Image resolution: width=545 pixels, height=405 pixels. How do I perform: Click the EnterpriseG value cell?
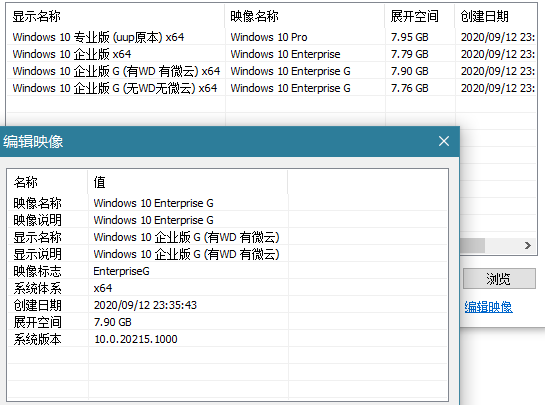[x=121, y=271]
